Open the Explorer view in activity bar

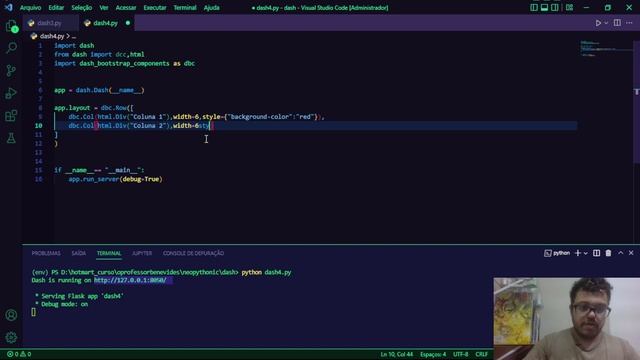tap(11, 26)
